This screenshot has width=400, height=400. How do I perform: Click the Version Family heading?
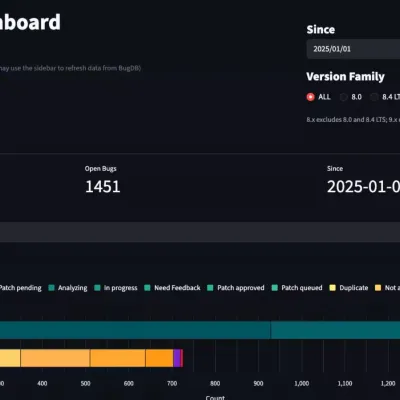coord(345,77)
